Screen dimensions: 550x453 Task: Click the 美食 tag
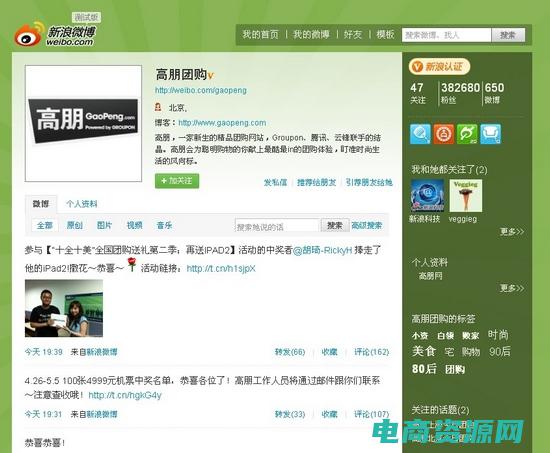(424, 351)
